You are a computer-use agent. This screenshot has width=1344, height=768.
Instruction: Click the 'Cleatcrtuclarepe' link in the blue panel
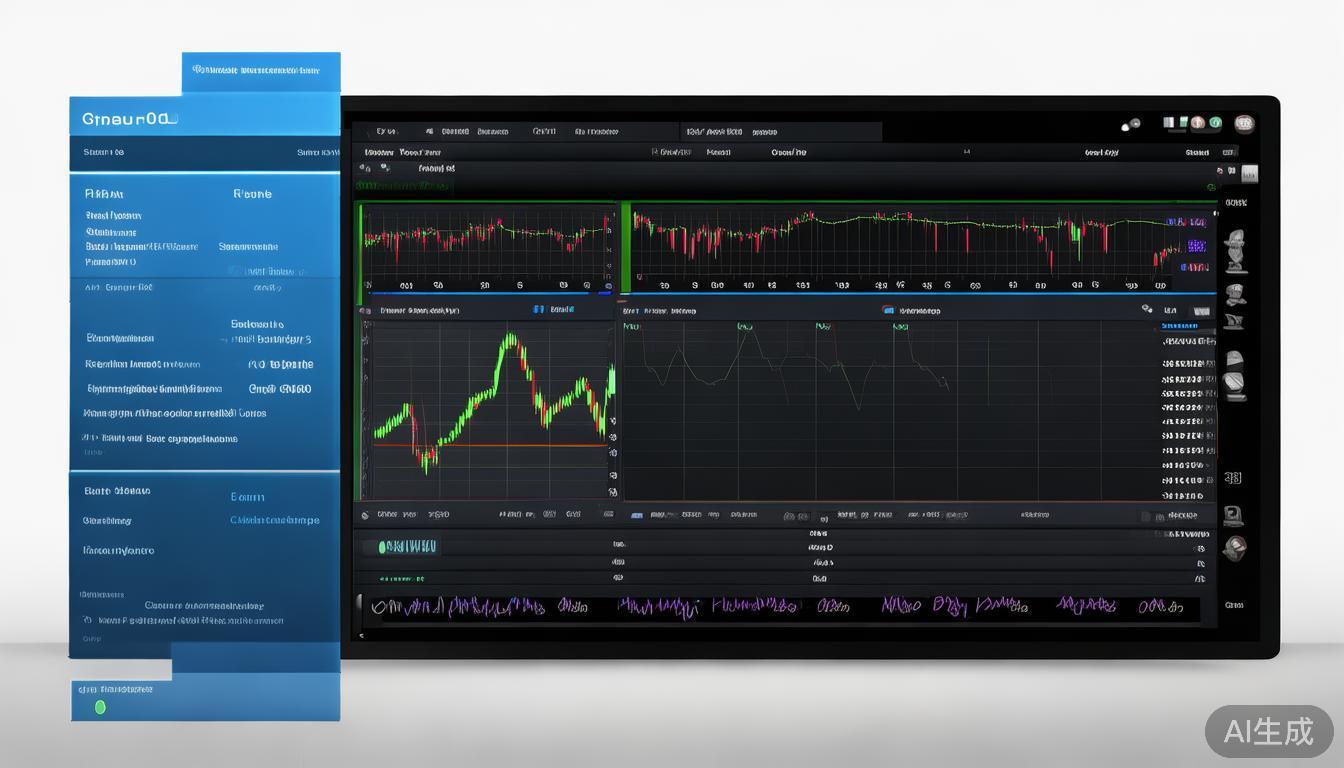tap(274, 520)
